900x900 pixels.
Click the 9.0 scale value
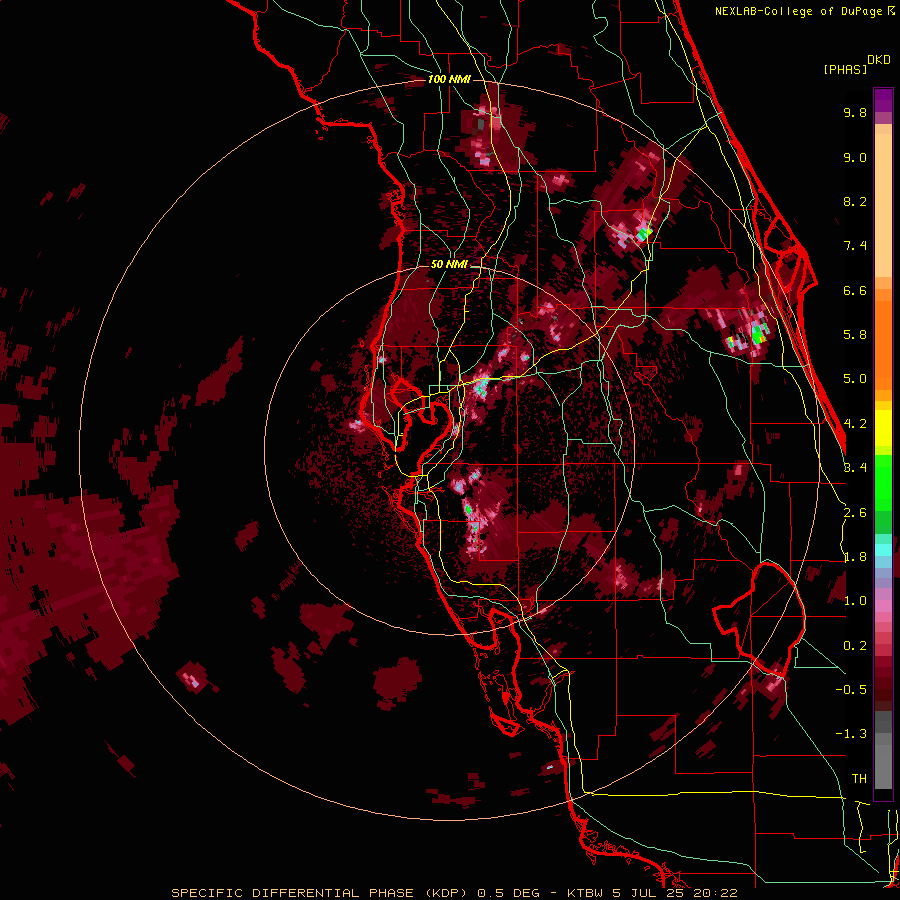[855, 157]
